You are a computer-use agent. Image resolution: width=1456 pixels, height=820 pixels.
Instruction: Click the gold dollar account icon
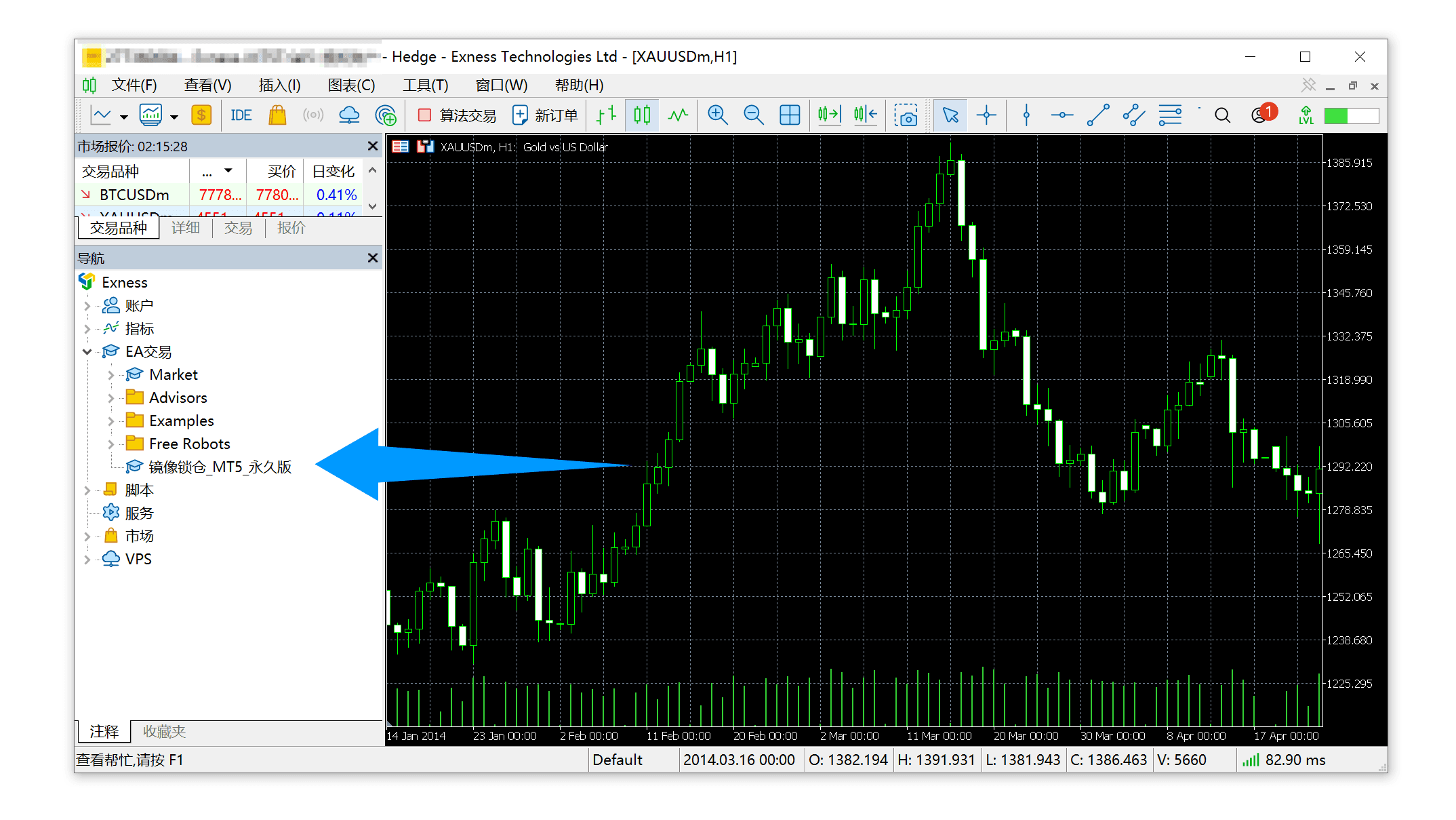click(201, 115)
